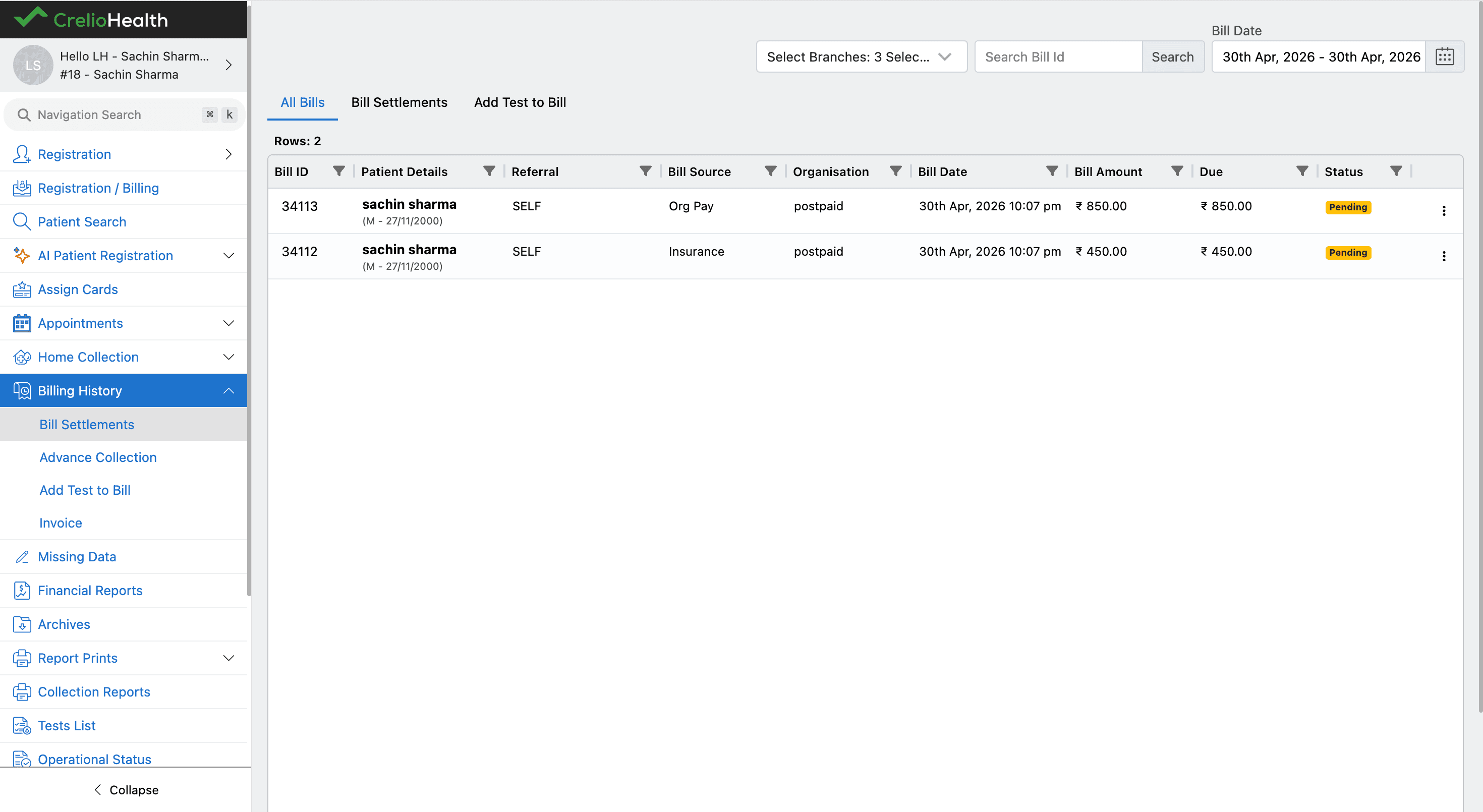Click the Pending status badge for bill 34113
This screenshot has height=812, width=1483.
coord(1348,207)
